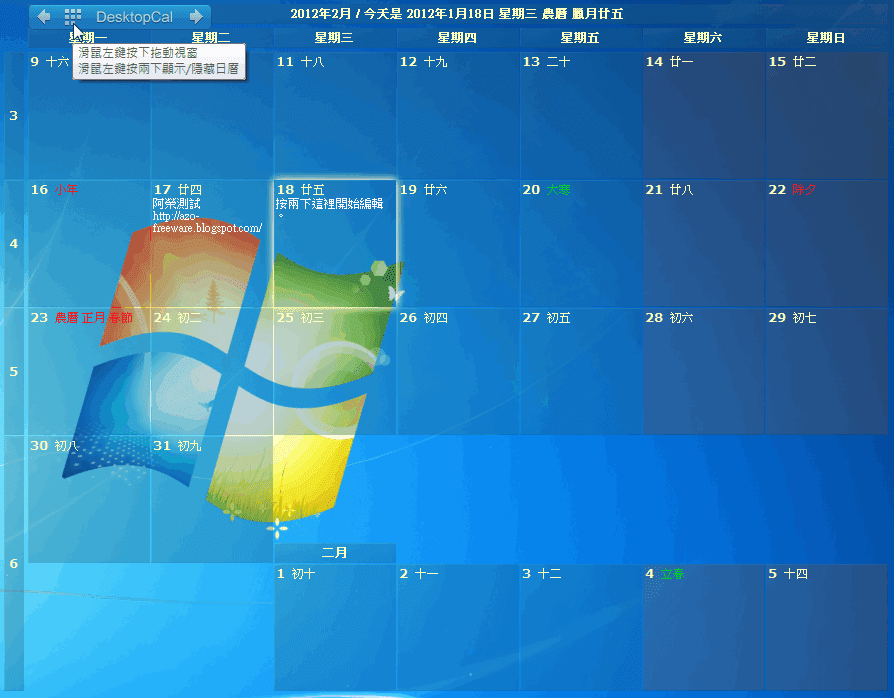This screenshot has height=698, width=894.
Task: Click week number 4 in side column
Action: [x=14, y=244]
